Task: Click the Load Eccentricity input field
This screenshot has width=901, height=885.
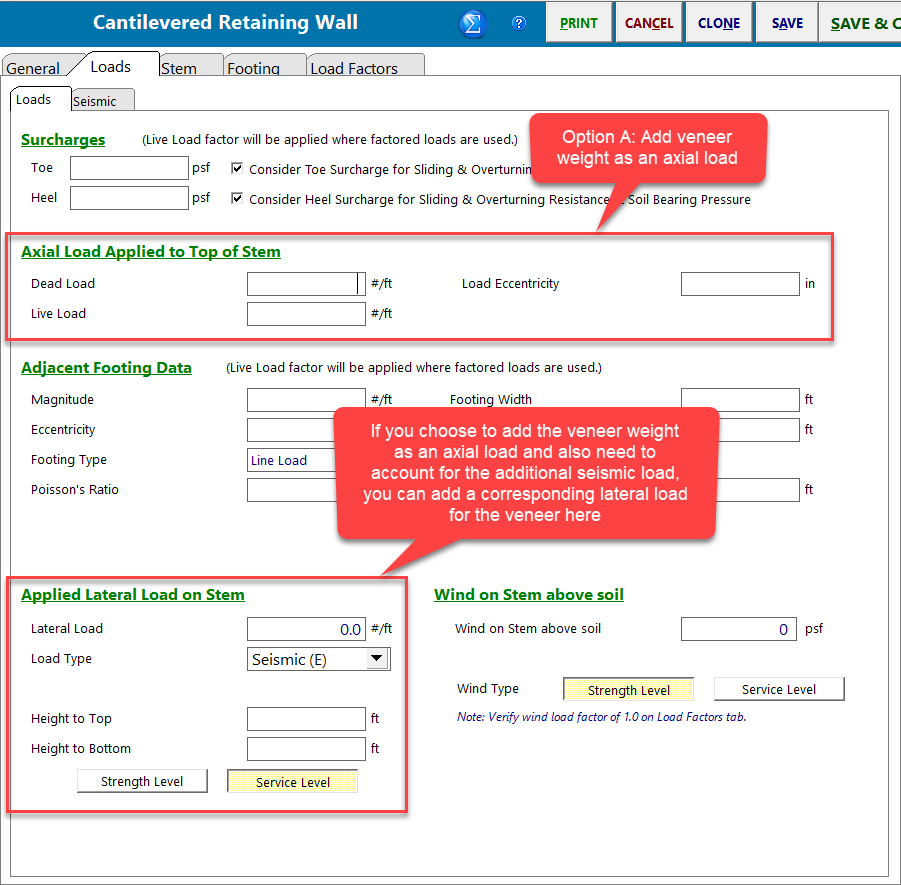Action: [740, 284]
